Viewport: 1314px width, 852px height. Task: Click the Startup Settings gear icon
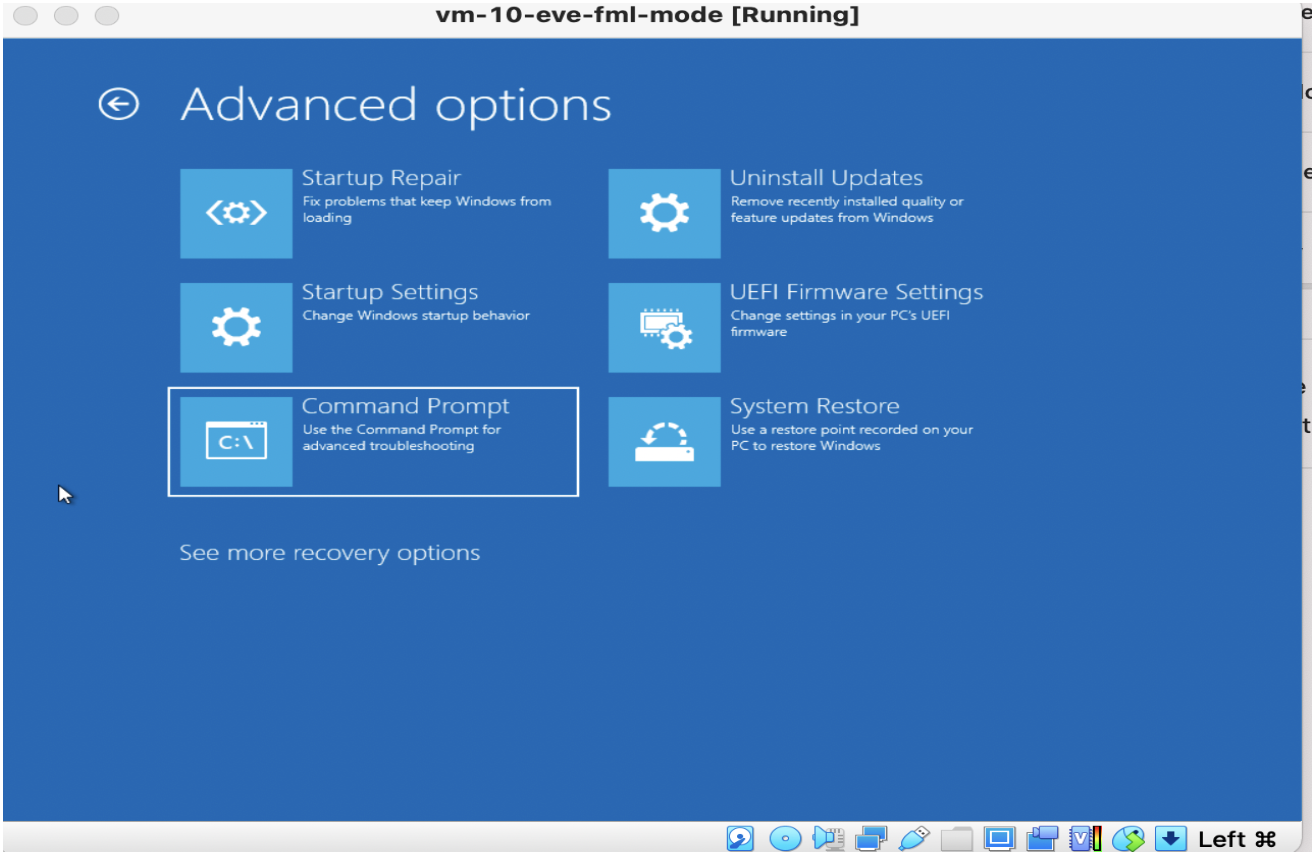pyautogui.click(x=236, y=327)
